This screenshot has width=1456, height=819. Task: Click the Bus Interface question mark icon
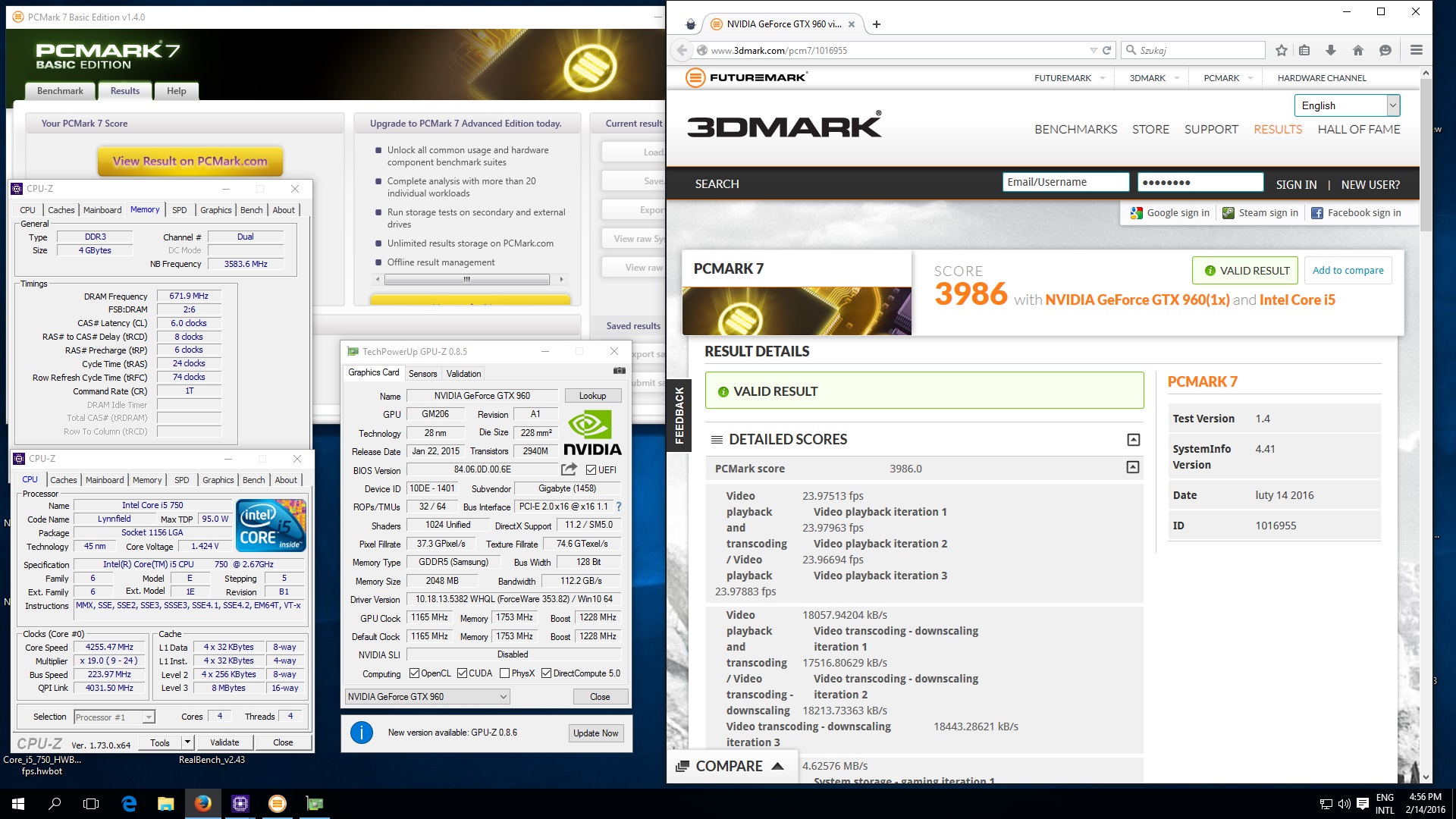[x=619, y=507]
